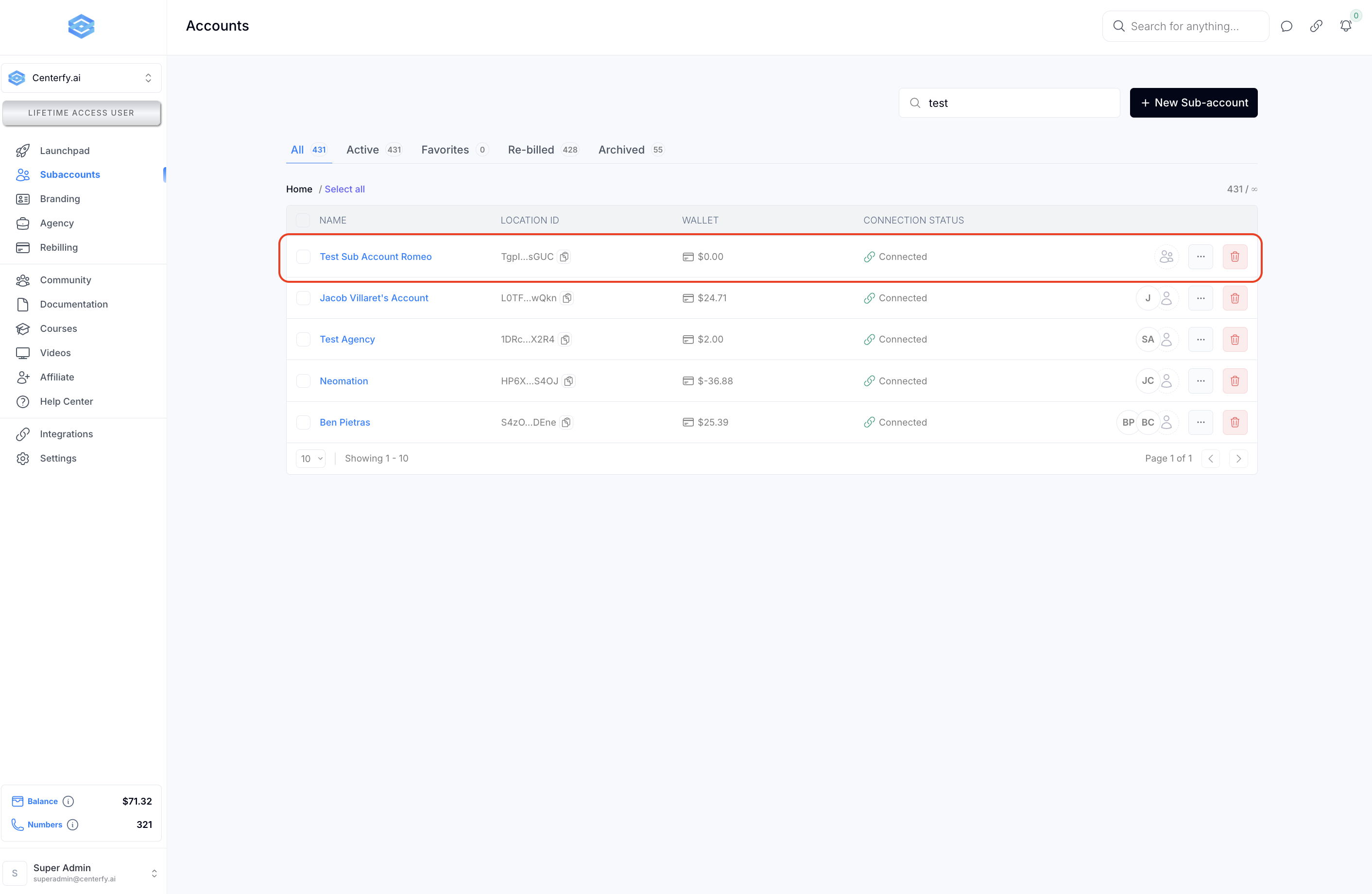1372x894 pixels.
Task: Click the notifications bell icon
Action: [x=1345, y=26]
